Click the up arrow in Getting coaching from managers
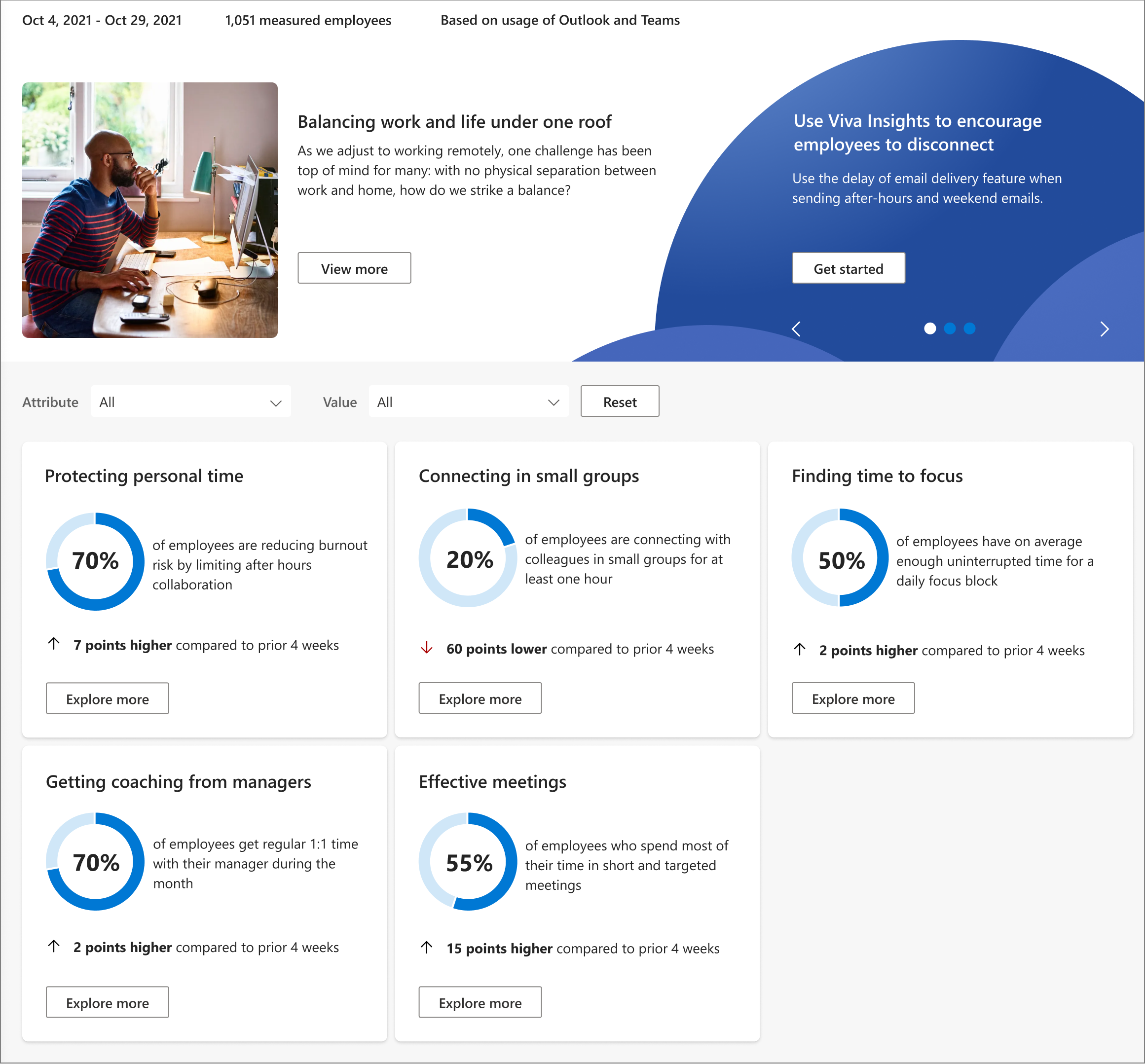1145x1064 pixels. pyautogui.click(x=54, y=946)
